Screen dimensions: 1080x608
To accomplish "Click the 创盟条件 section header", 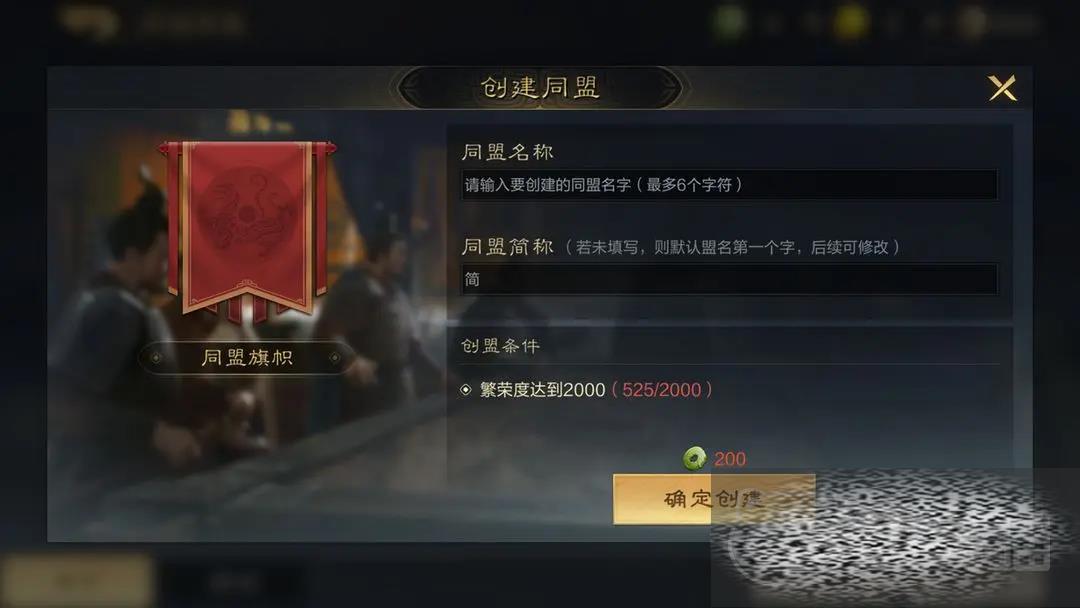I will point(500,346).
